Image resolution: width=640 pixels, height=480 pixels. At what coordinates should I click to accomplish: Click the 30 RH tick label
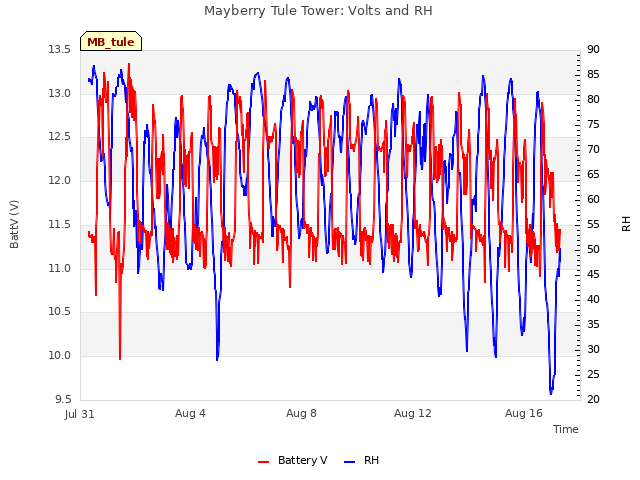tap(593, 349)
